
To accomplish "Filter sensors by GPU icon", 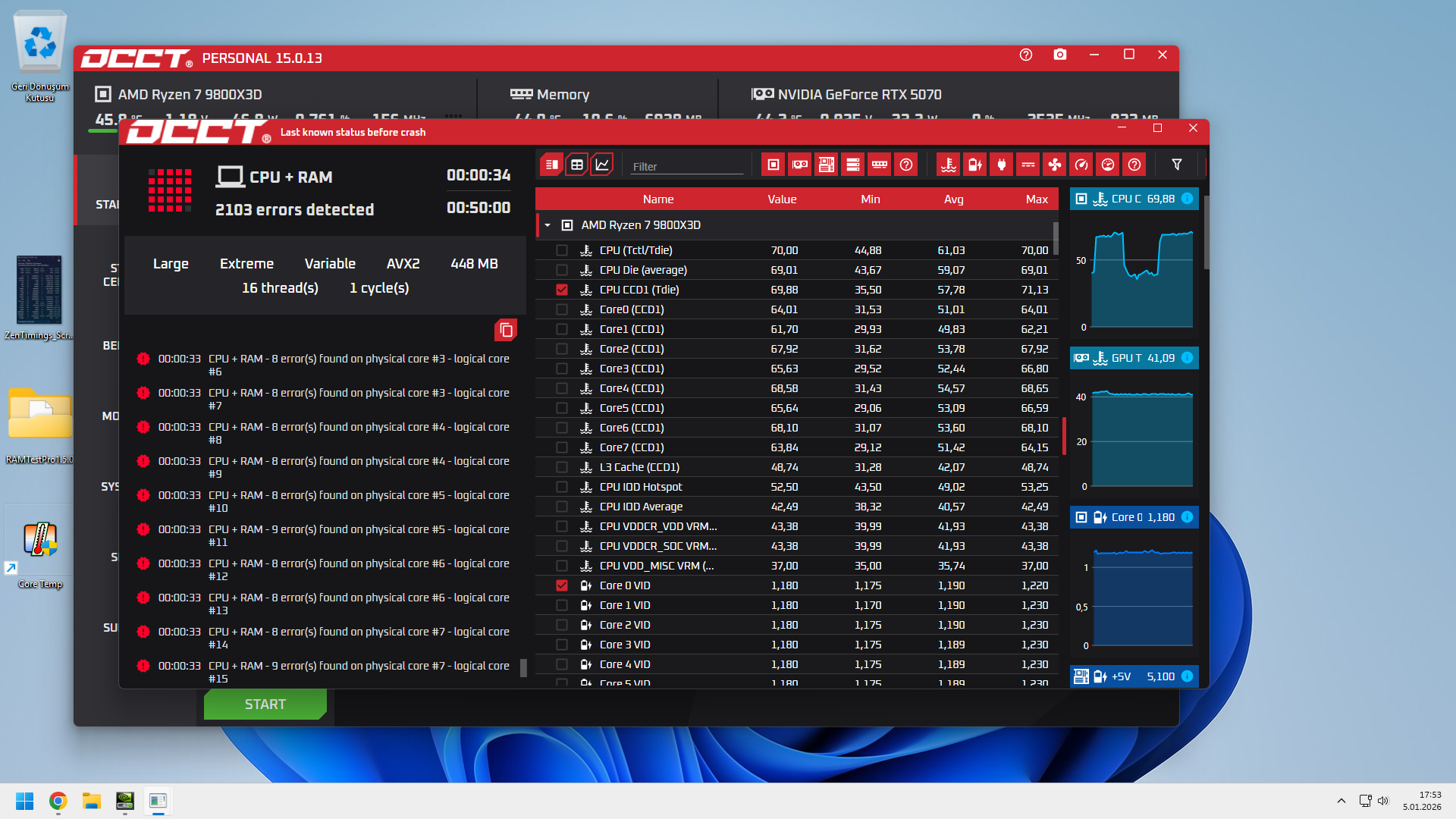I will pyautogui.click(x=800, y=165).
